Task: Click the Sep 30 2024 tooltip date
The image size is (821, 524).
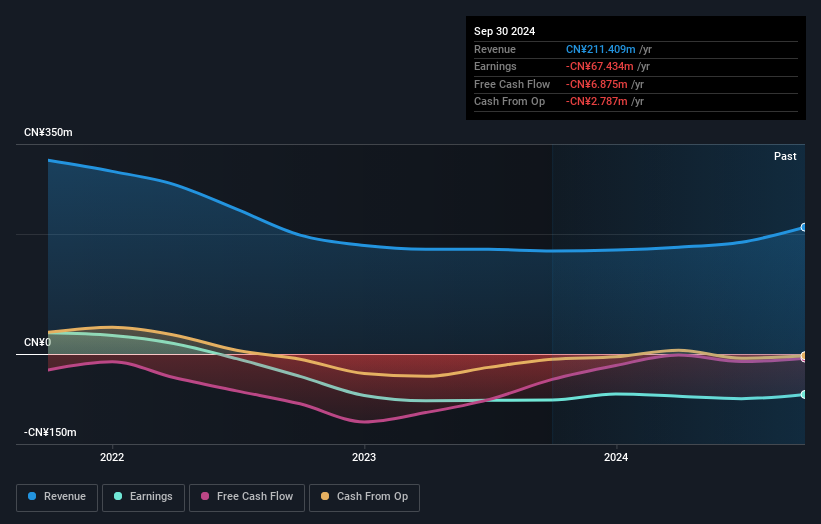Action: tap(504, 31)
